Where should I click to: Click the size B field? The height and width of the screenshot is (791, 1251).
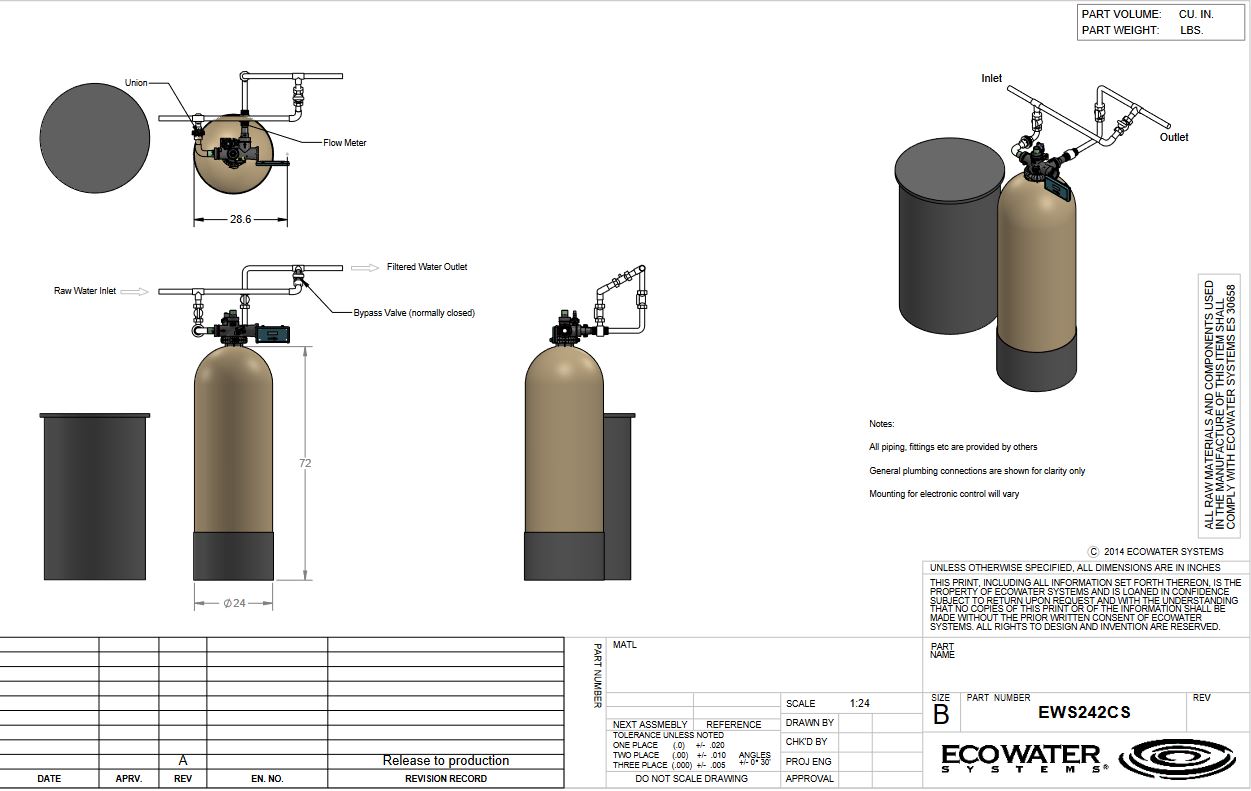941,714
